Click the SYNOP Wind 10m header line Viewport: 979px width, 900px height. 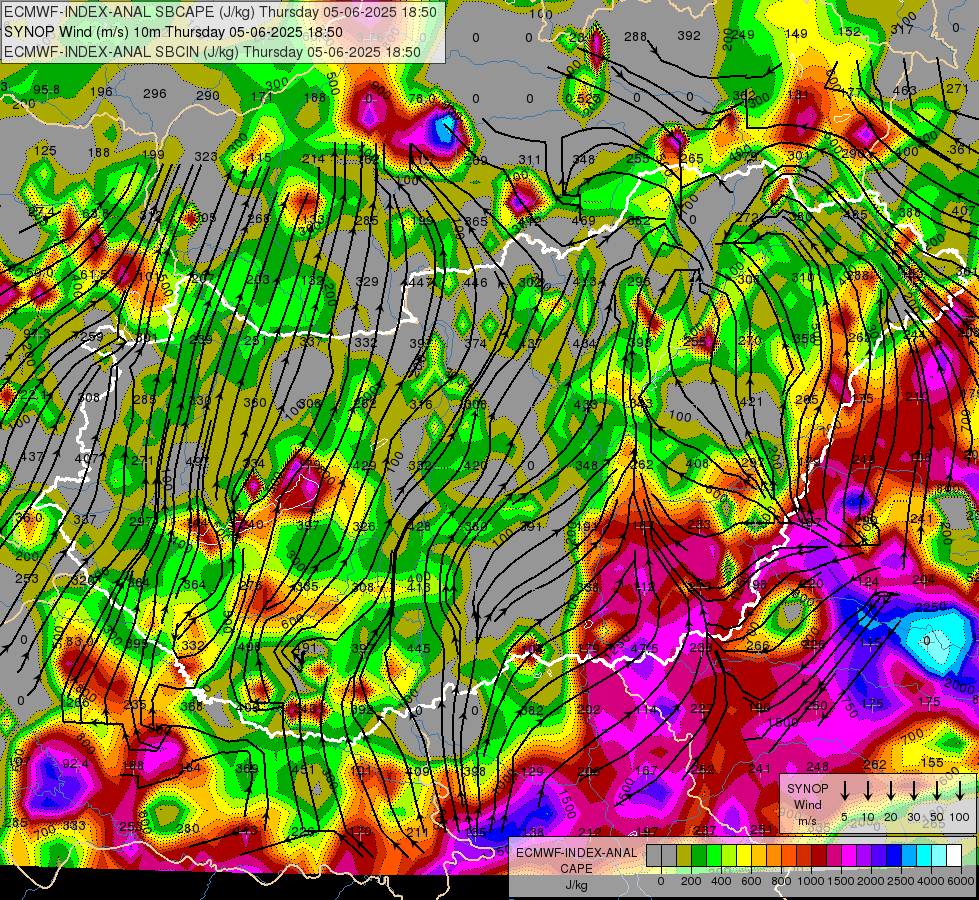tap(174, 32)
